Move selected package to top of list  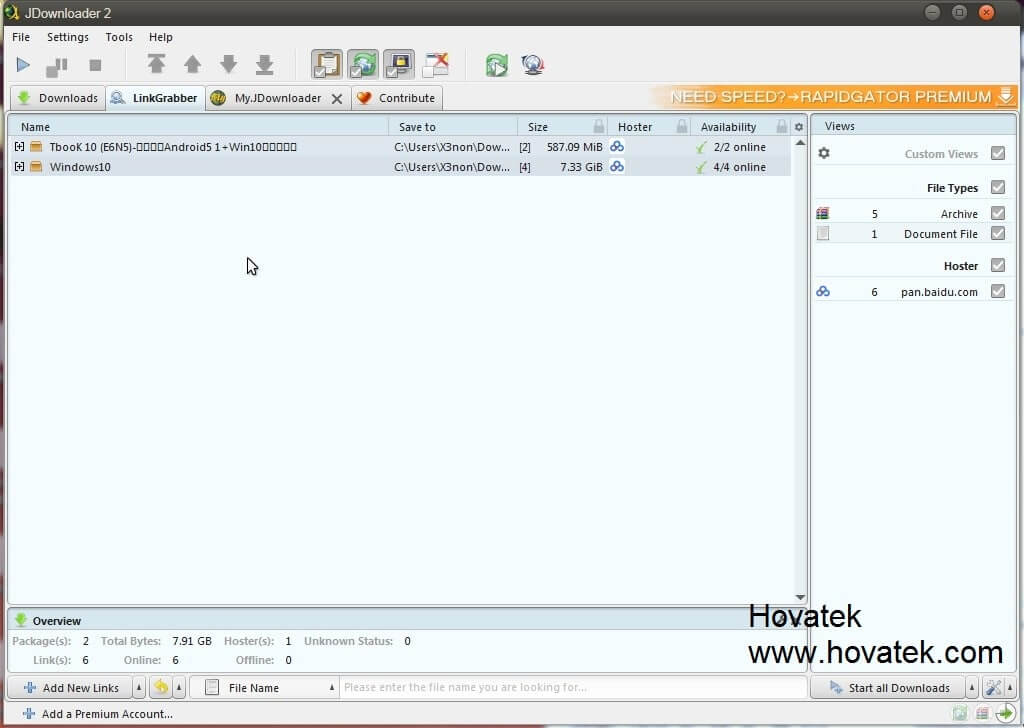pyautogui.click(x=157, y=64)
